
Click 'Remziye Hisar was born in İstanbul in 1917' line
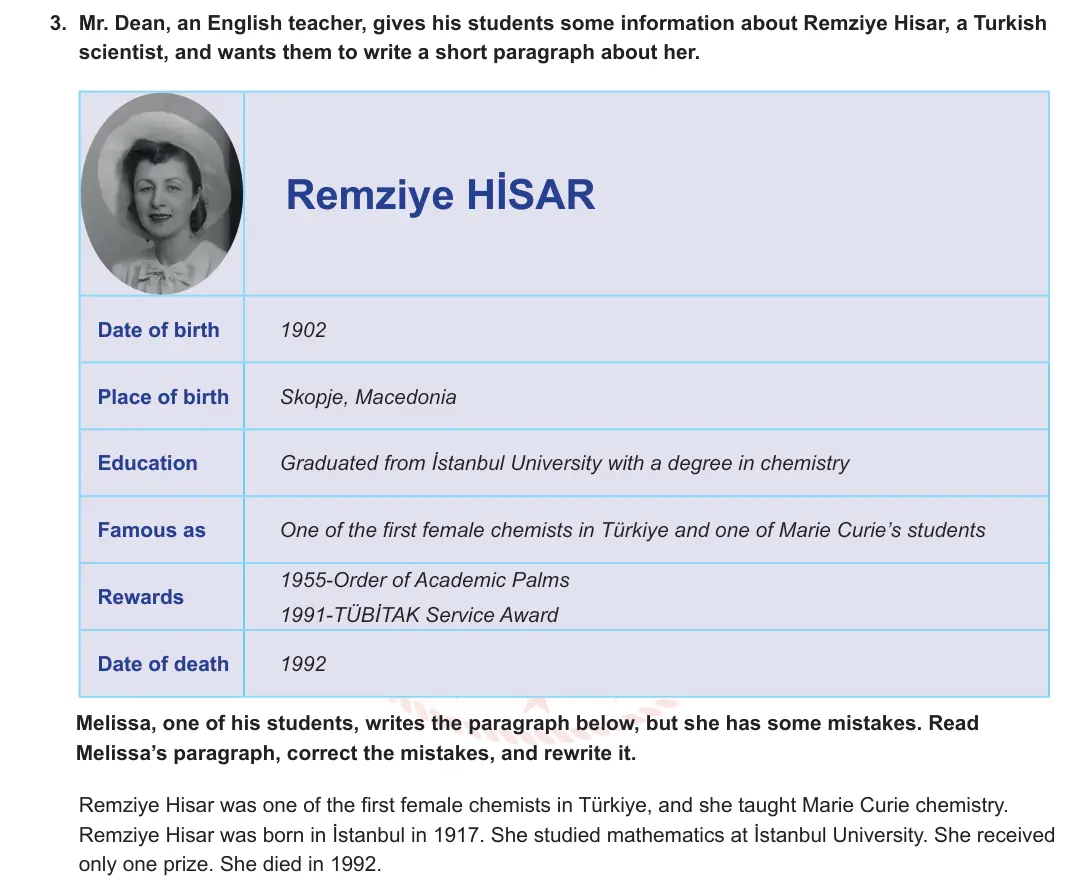click(x=566, y=835)
